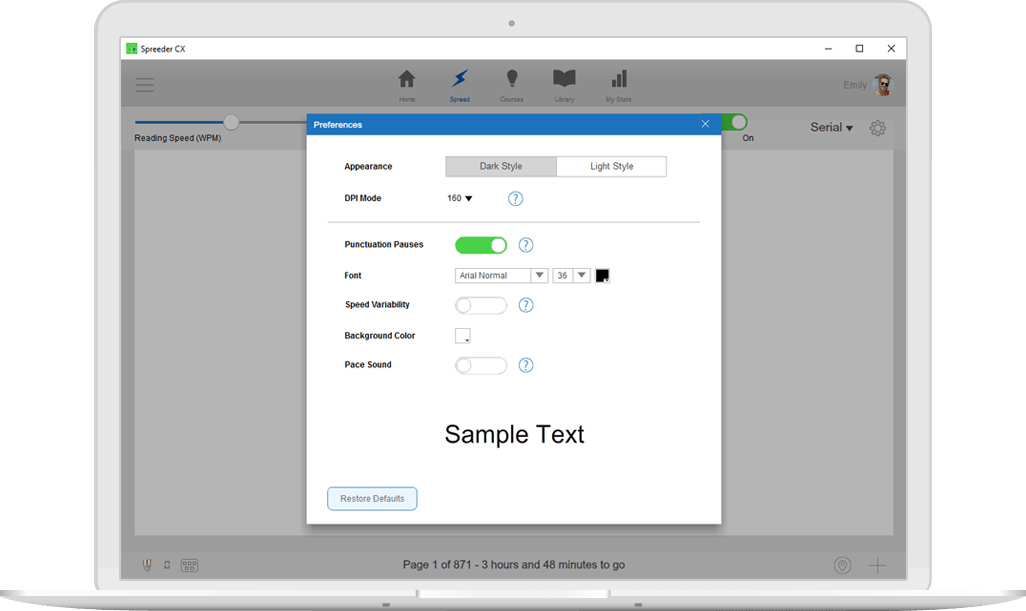Open the Library book icon
The width and height of the screenshot is (1026, 611).
tap(564, 84)
